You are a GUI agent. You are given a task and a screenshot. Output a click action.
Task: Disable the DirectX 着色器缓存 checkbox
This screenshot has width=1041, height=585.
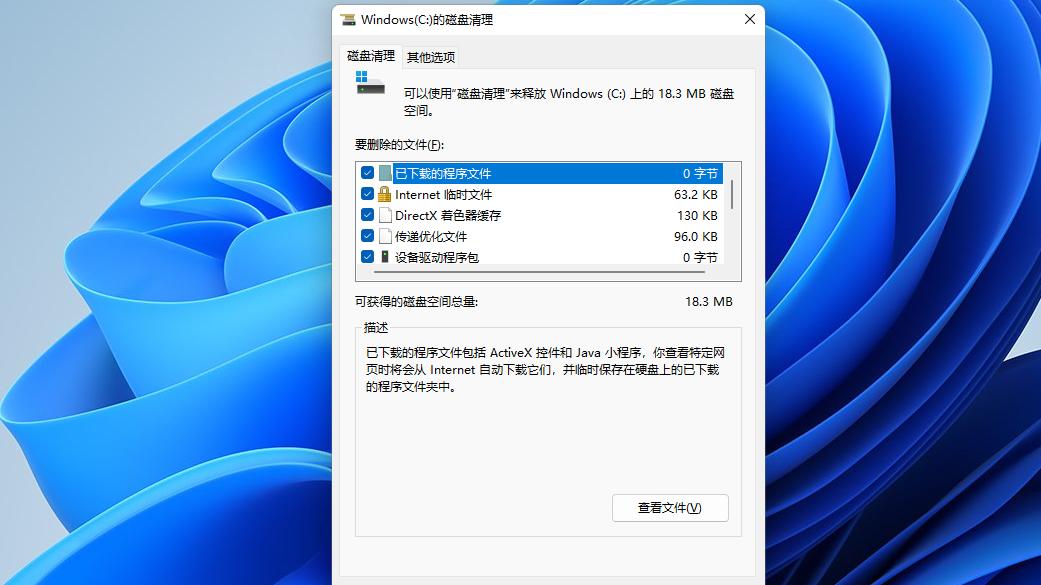pos(367,215)
